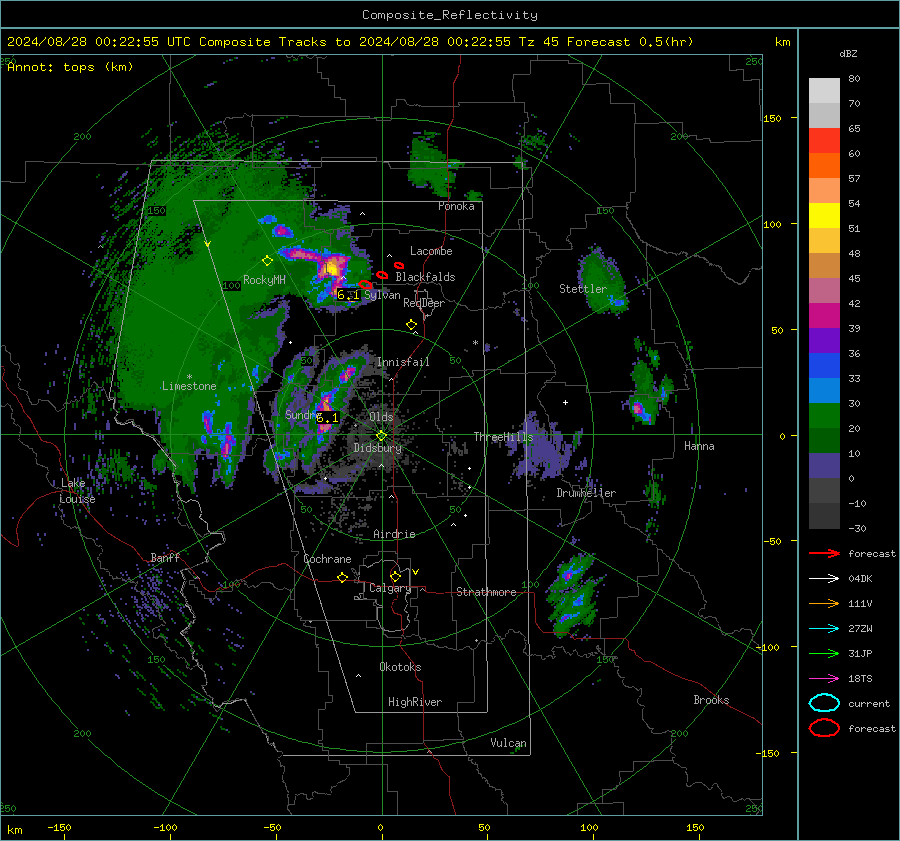Click the Innisfail city label
This screenshot has width=900, height=841.
click(403, 362)
